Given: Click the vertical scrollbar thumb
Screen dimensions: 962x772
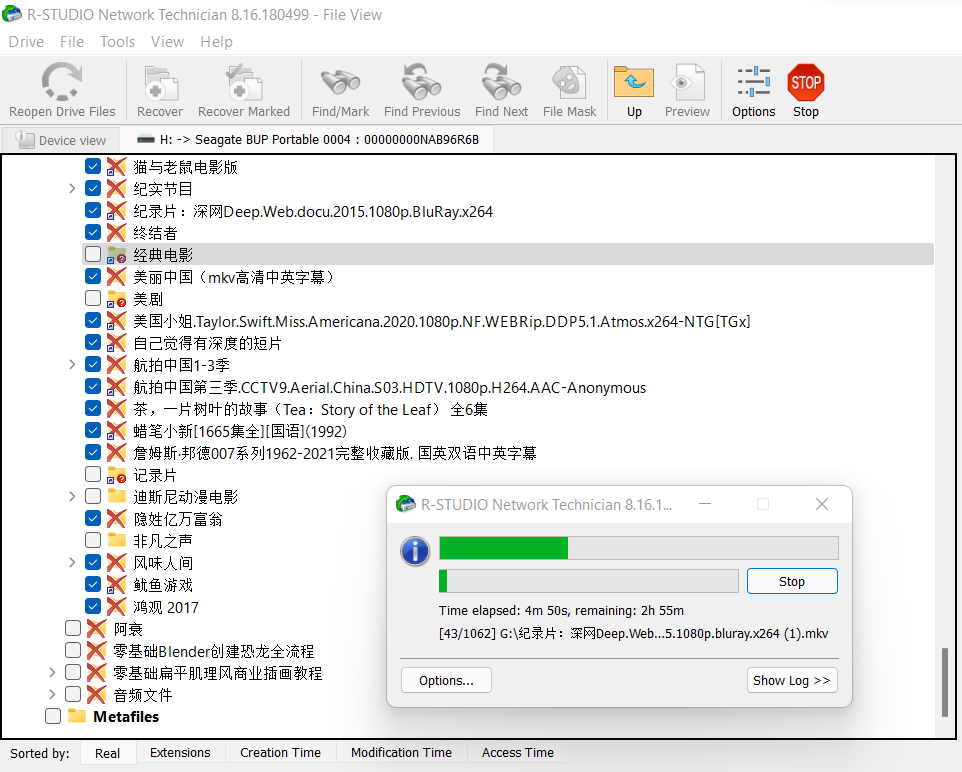Looking at the screenshot, I should pos(945,682).
